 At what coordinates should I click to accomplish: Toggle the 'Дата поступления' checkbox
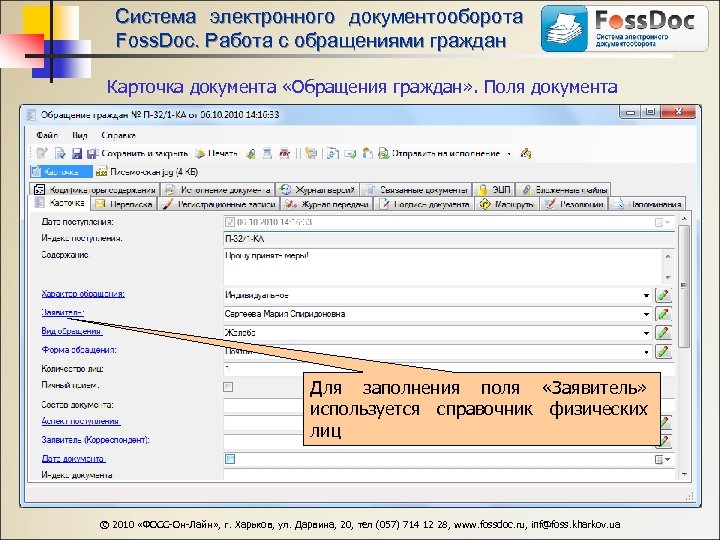(x=230, y=222)
